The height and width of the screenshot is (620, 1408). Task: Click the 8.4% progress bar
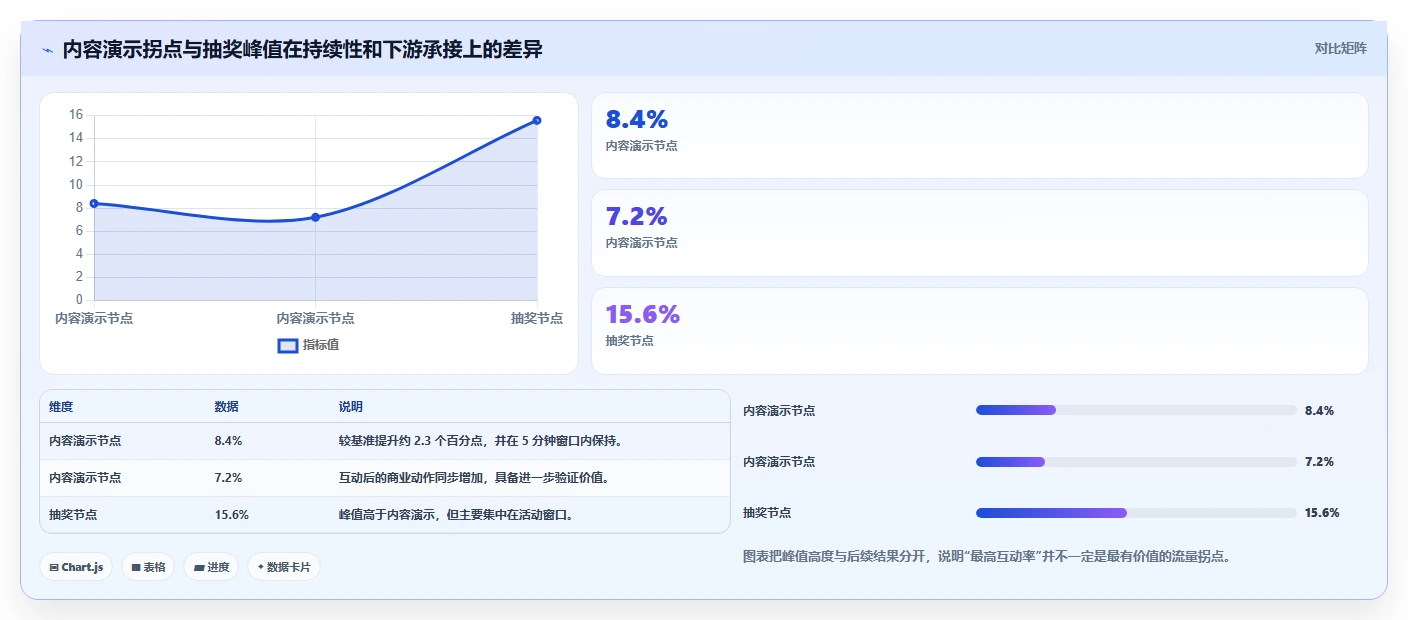point(1136,410)
